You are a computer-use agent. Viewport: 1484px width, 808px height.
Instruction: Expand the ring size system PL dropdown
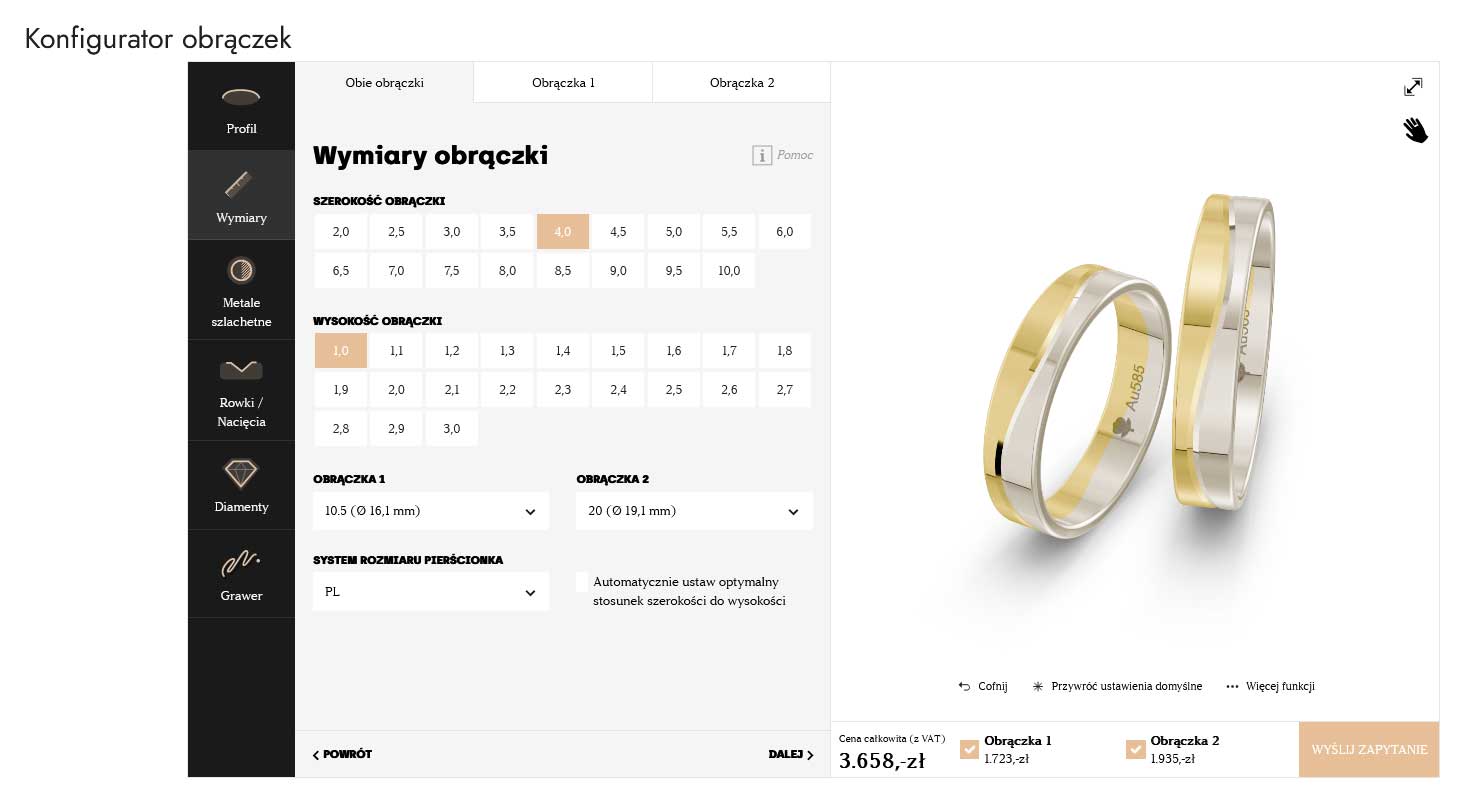(x=430, y=592)
